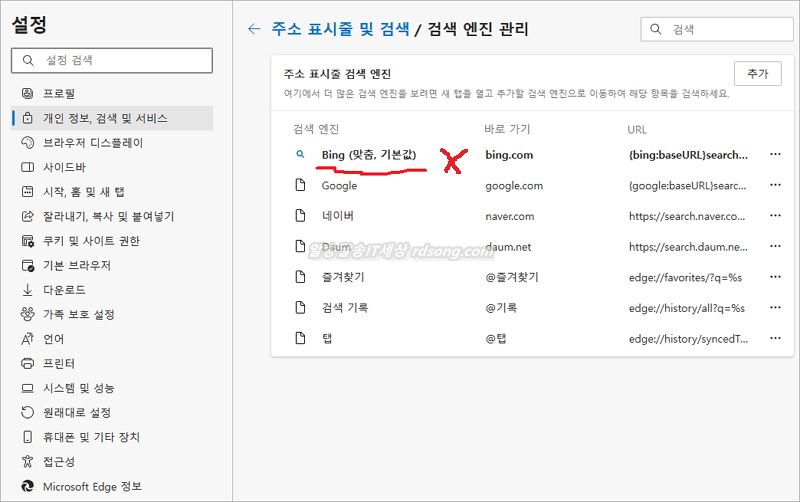Click the 가족 보호 설정 icon

(x=28, y=314)
